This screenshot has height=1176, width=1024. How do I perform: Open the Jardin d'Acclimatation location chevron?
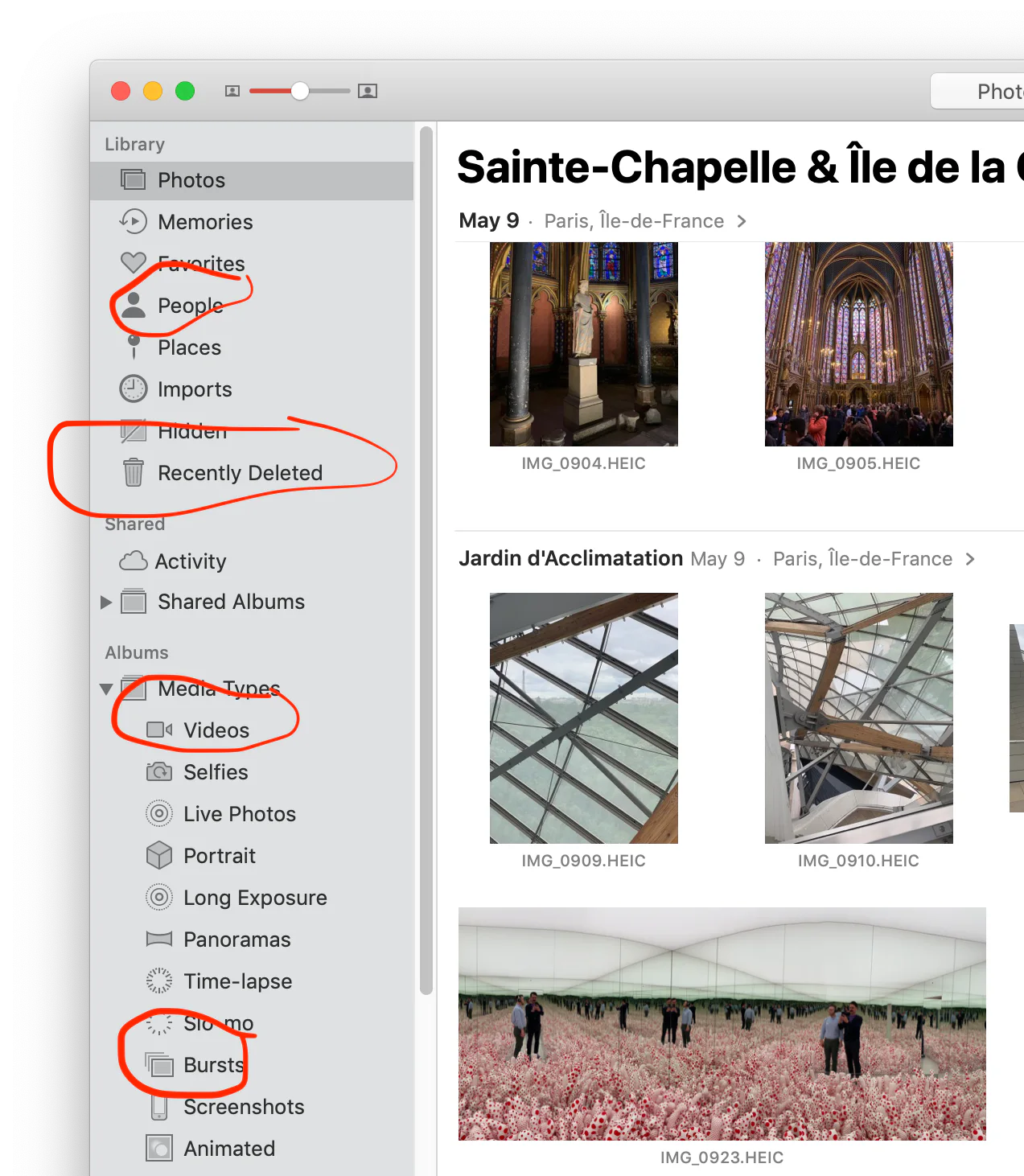coord(970,559)
